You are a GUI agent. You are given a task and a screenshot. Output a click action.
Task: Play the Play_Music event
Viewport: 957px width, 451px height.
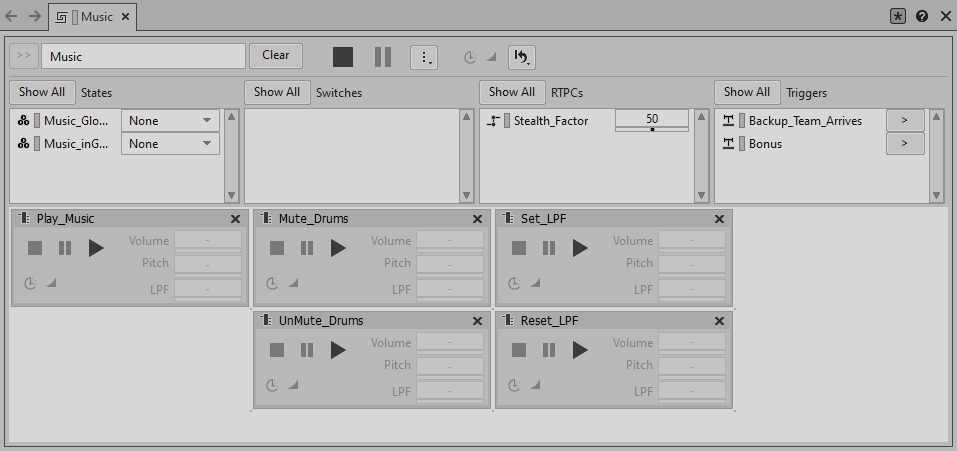coord(96,248)
